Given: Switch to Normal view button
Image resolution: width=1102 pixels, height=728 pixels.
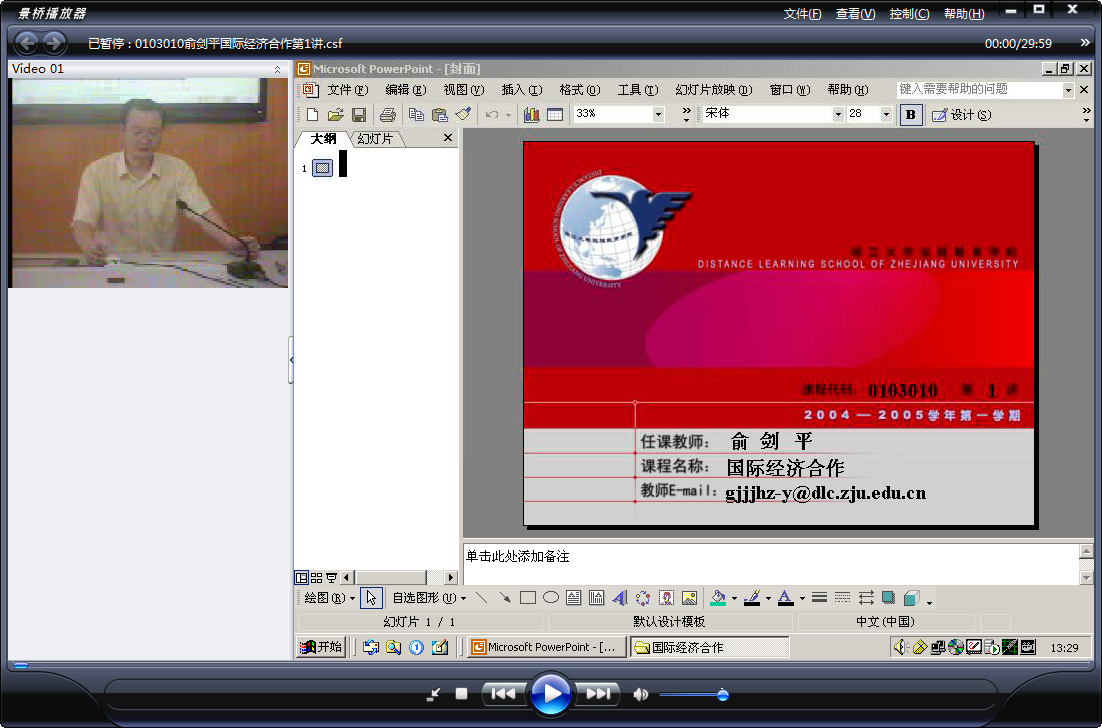Looking at the screenshot, I should point(301,578).
